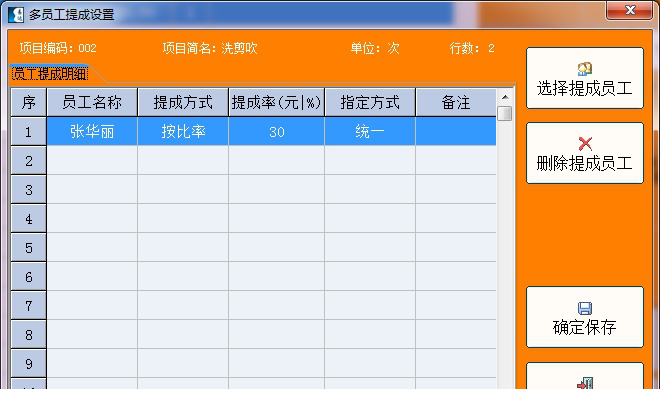
Task: Click the 序 column header
Action: click(x=29, y=102)
